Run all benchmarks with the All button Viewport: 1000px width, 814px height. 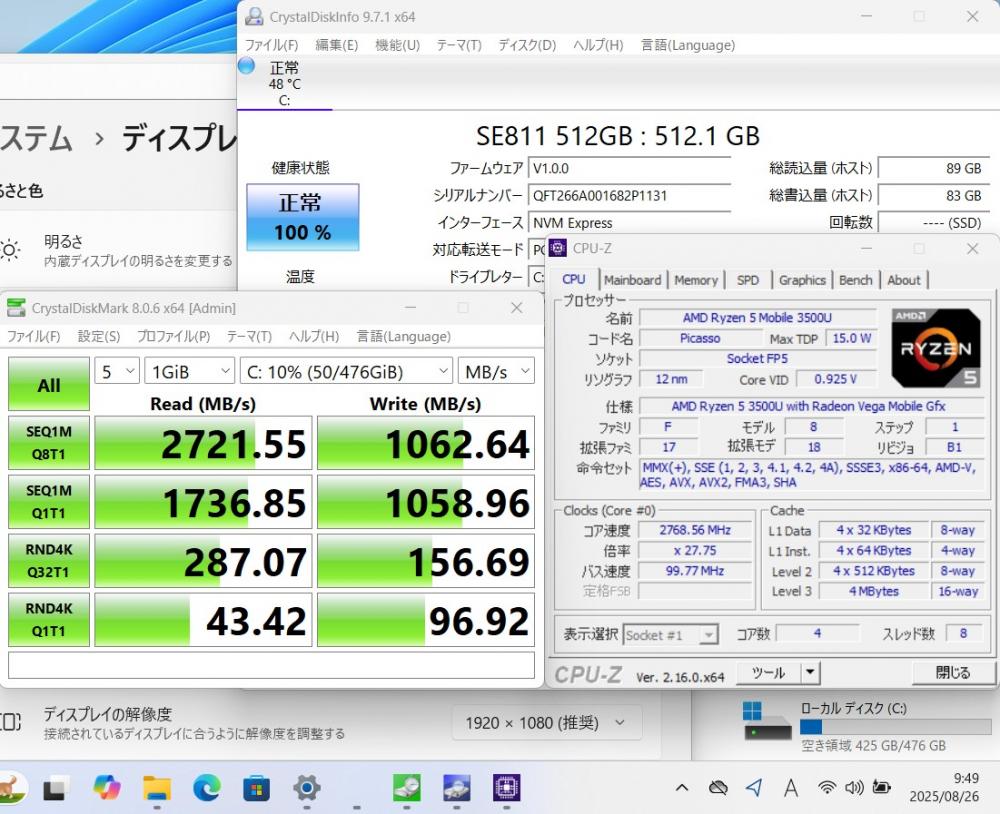pyautogui.click(x=48, y=384)
